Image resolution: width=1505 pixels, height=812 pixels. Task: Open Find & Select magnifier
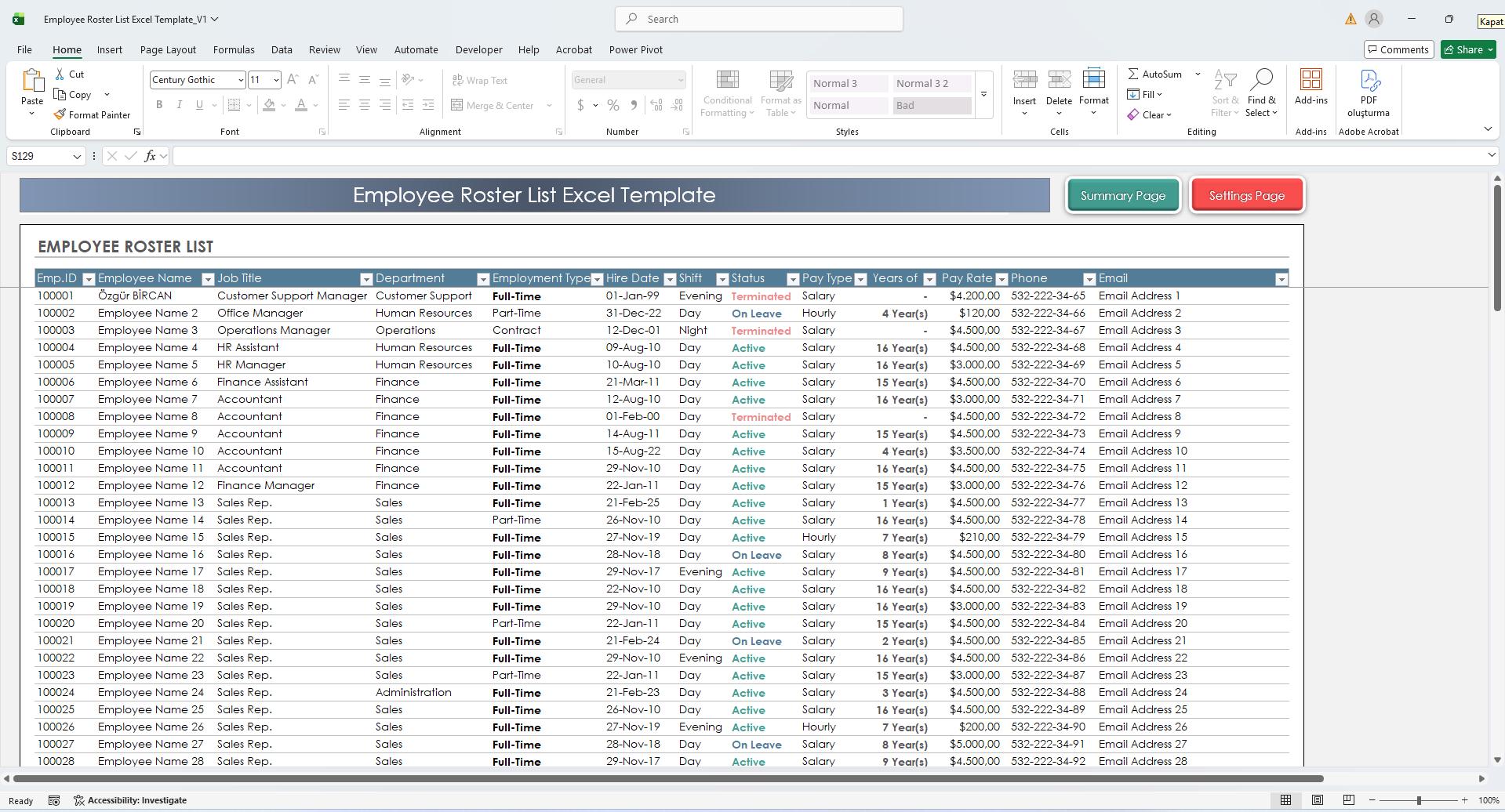click(1261, 80)
